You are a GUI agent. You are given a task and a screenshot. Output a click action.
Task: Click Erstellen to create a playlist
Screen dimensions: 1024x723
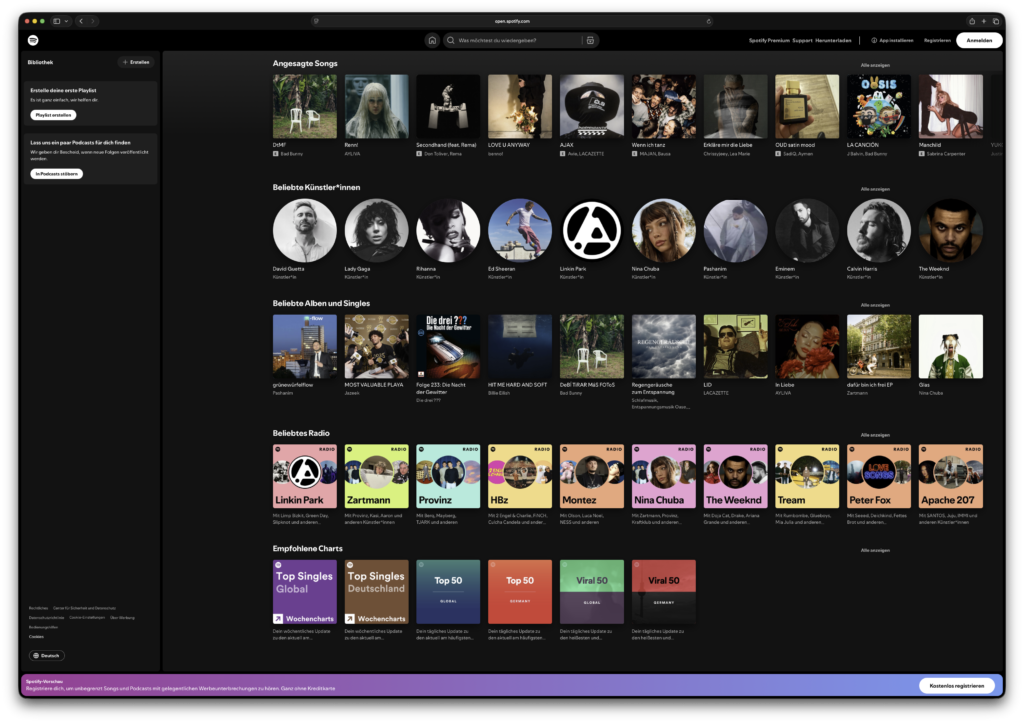point(136,62)
